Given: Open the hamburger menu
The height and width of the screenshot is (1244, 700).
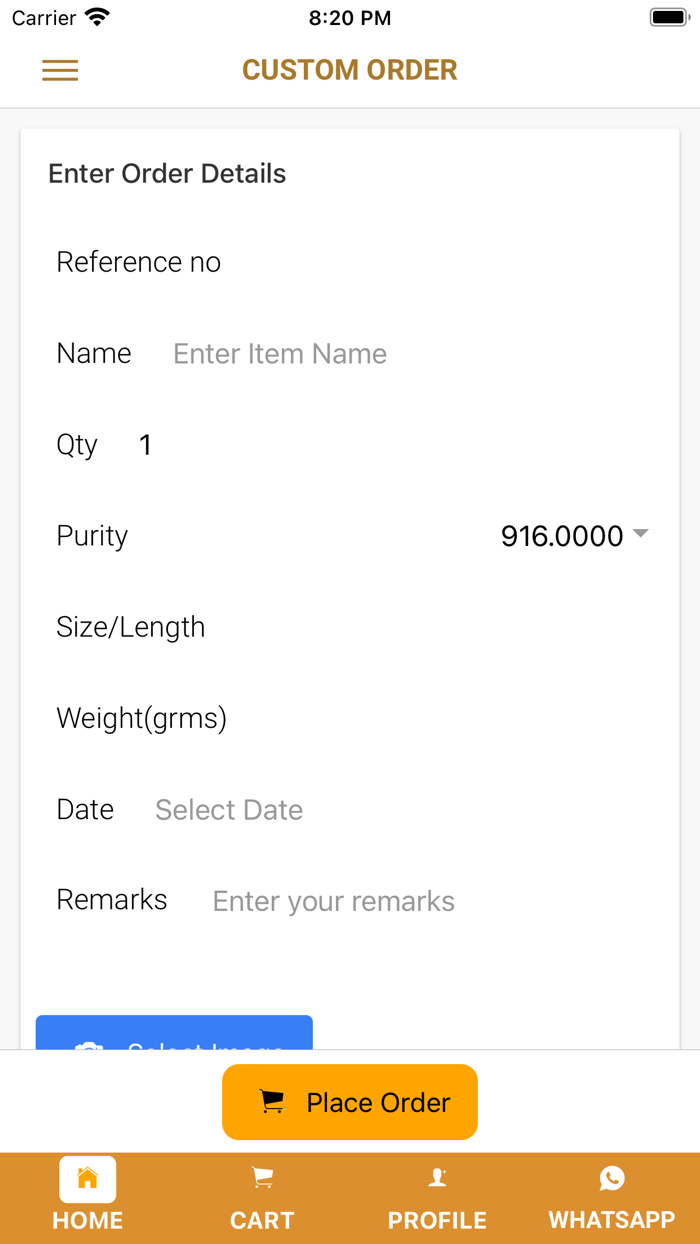Looking at the screenshot, I should (60, 70).
